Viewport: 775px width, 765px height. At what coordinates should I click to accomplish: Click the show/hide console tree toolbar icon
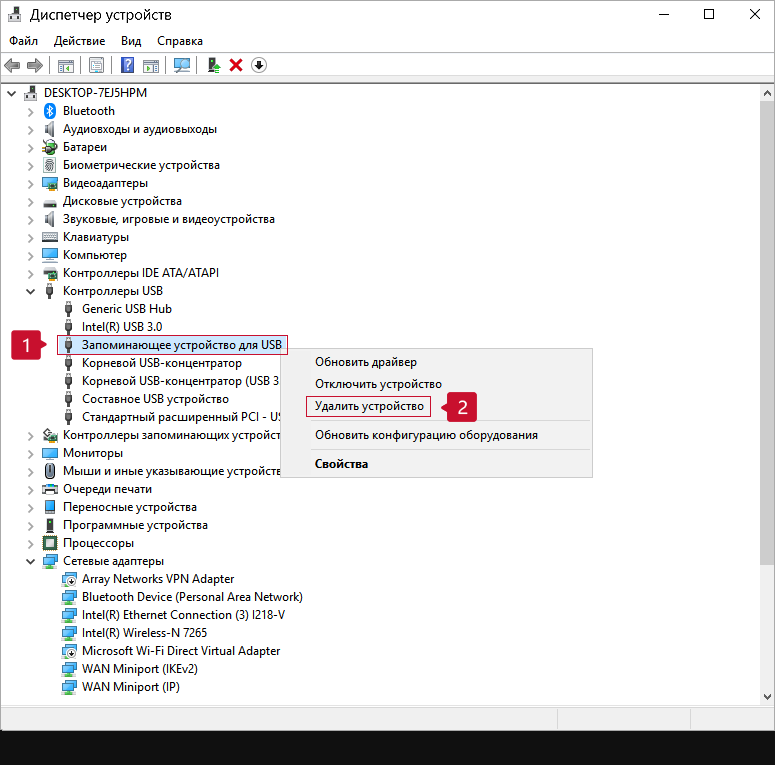[x=65, y=65]
